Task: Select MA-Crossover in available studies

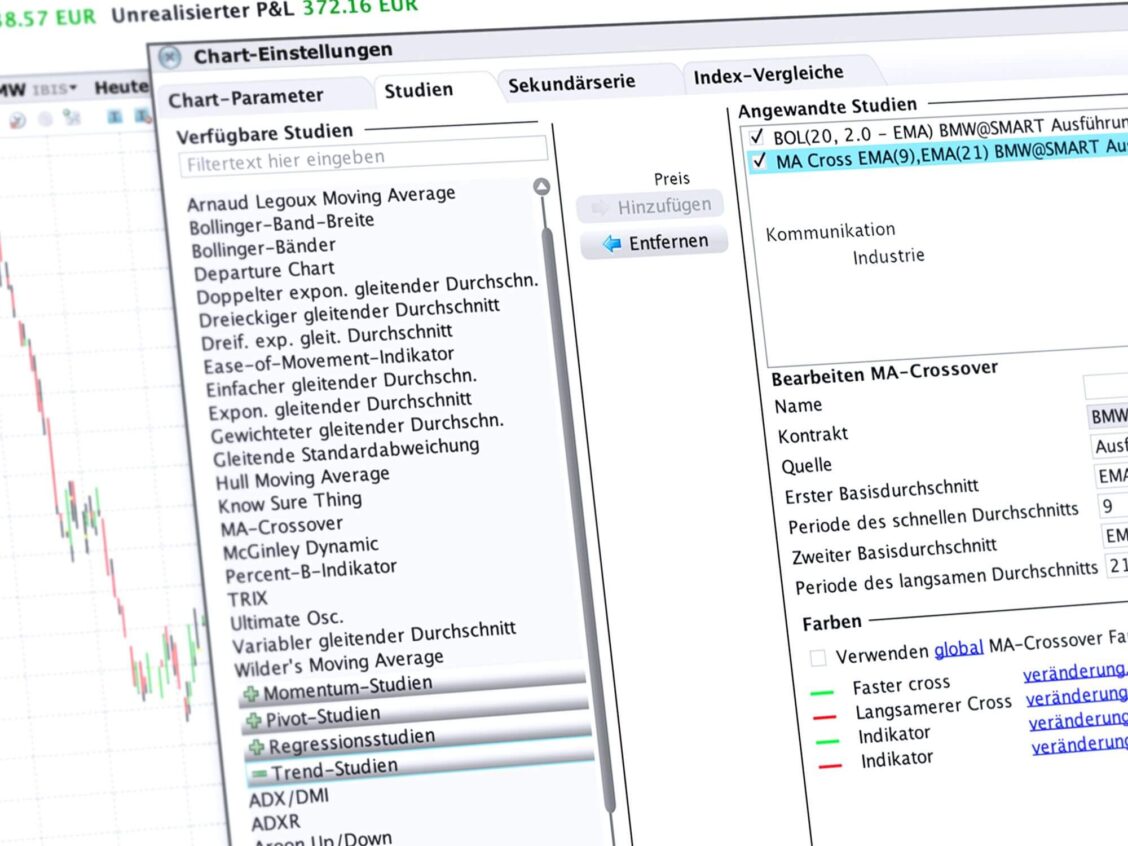Action: [282, 526]
